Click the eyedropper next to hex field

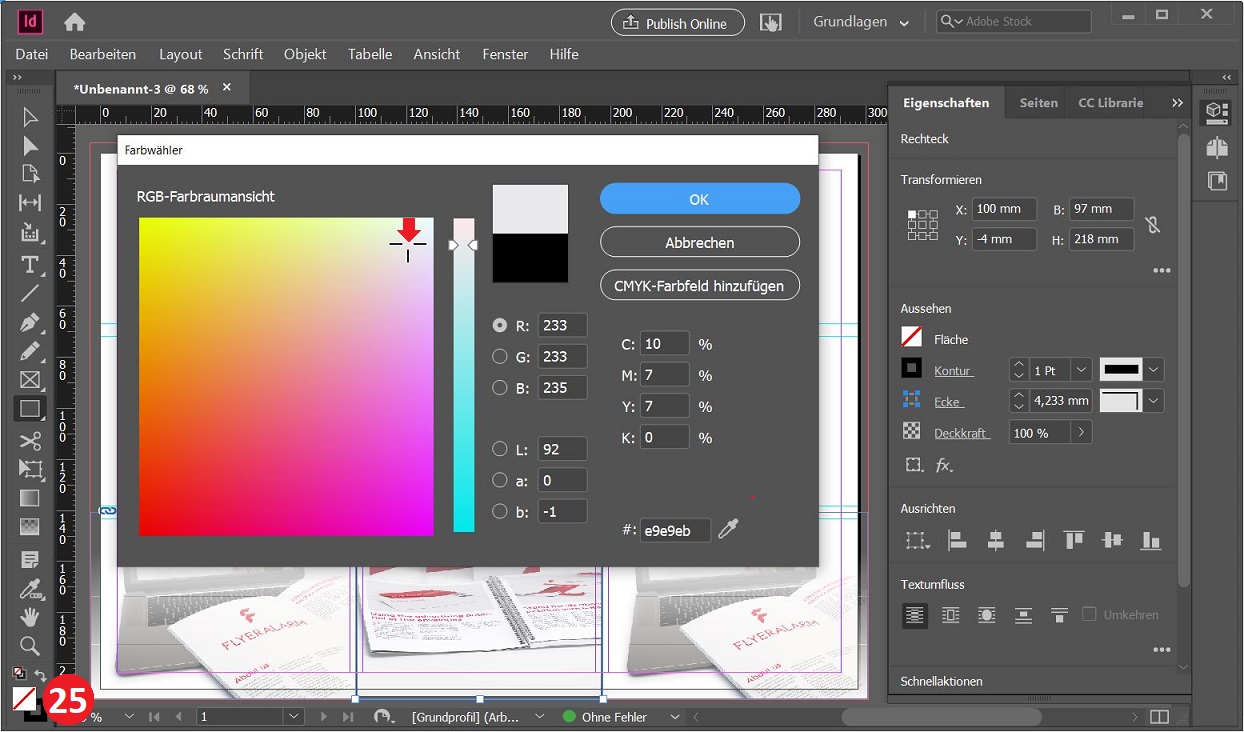click(729, 529)
